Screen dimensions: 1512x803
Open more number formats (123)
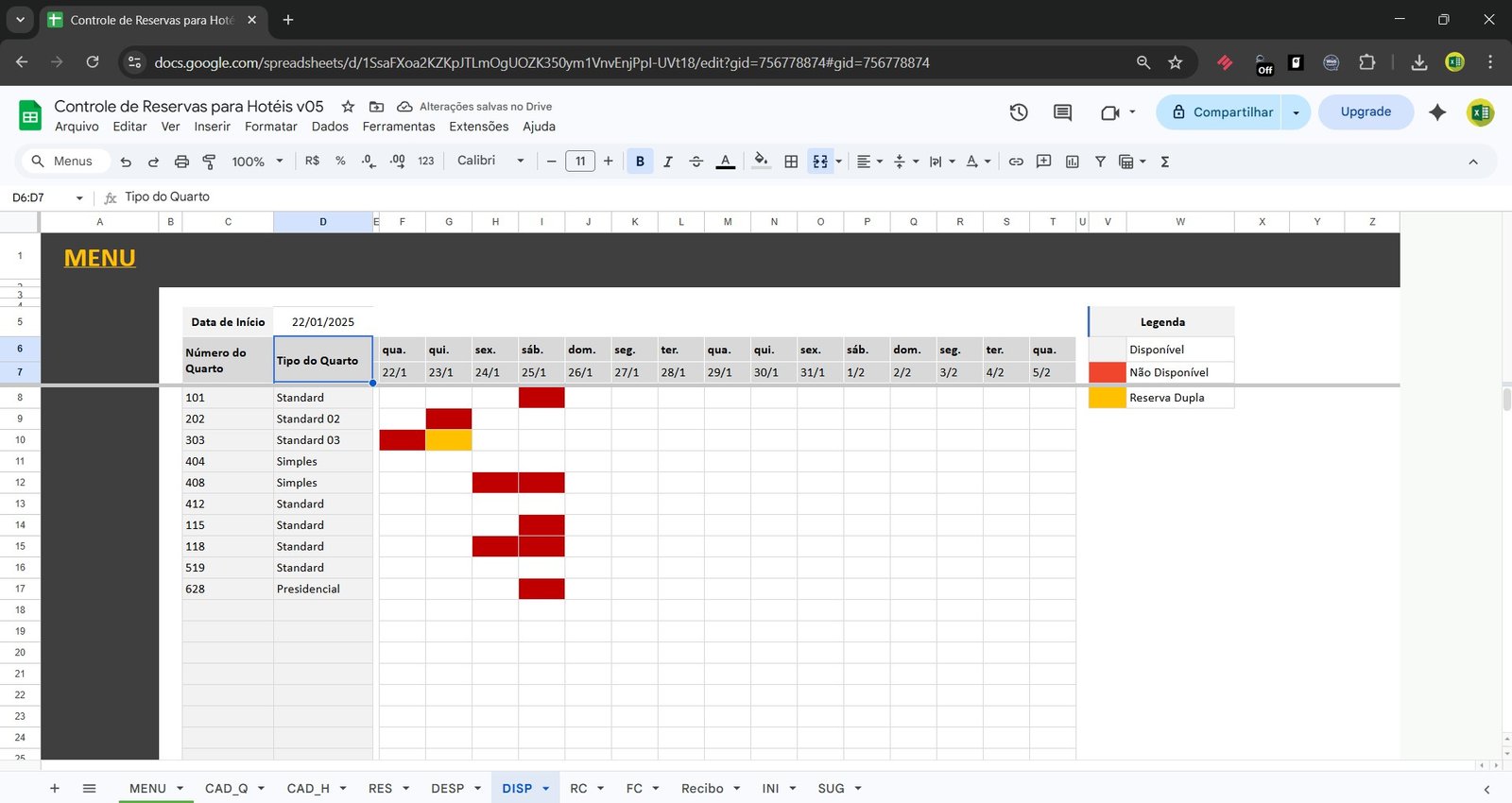(426, 162)
